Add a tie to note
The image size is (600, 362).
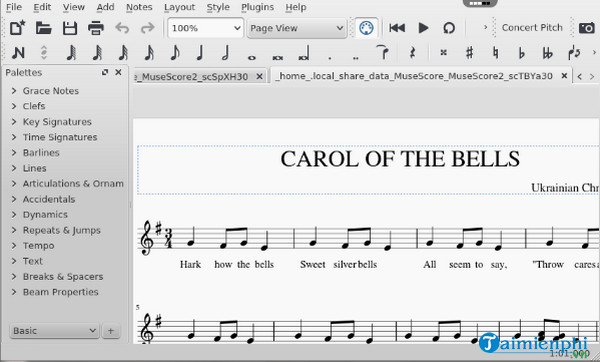[x=382, y=52]
